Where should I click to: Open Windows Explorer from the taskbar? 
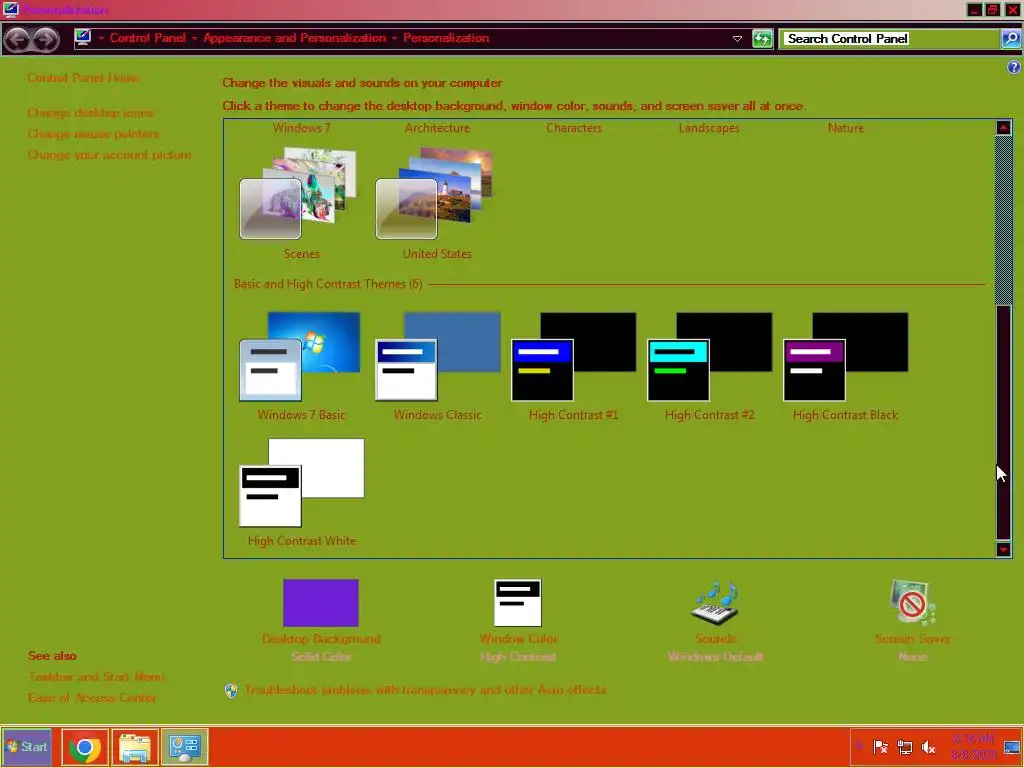(135, 747)
